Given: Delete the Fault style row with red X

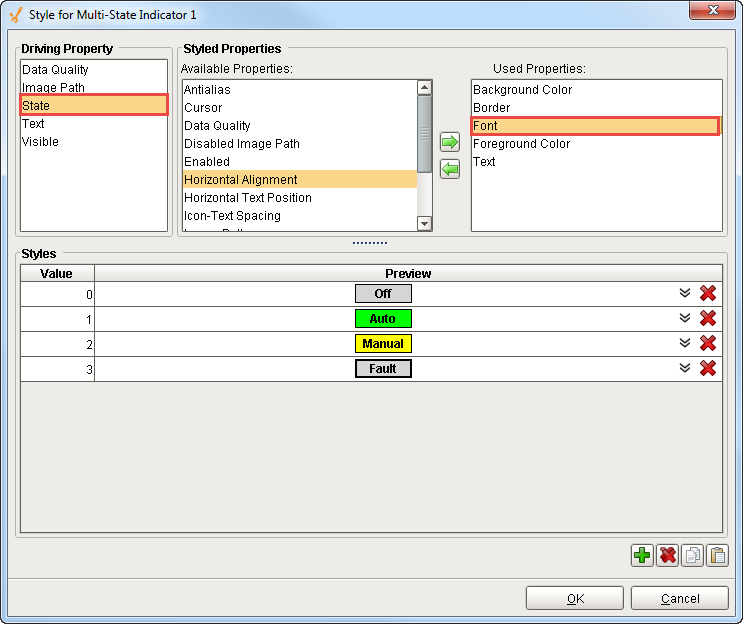Looking at the screenshot, I should [x=708, y=368].
